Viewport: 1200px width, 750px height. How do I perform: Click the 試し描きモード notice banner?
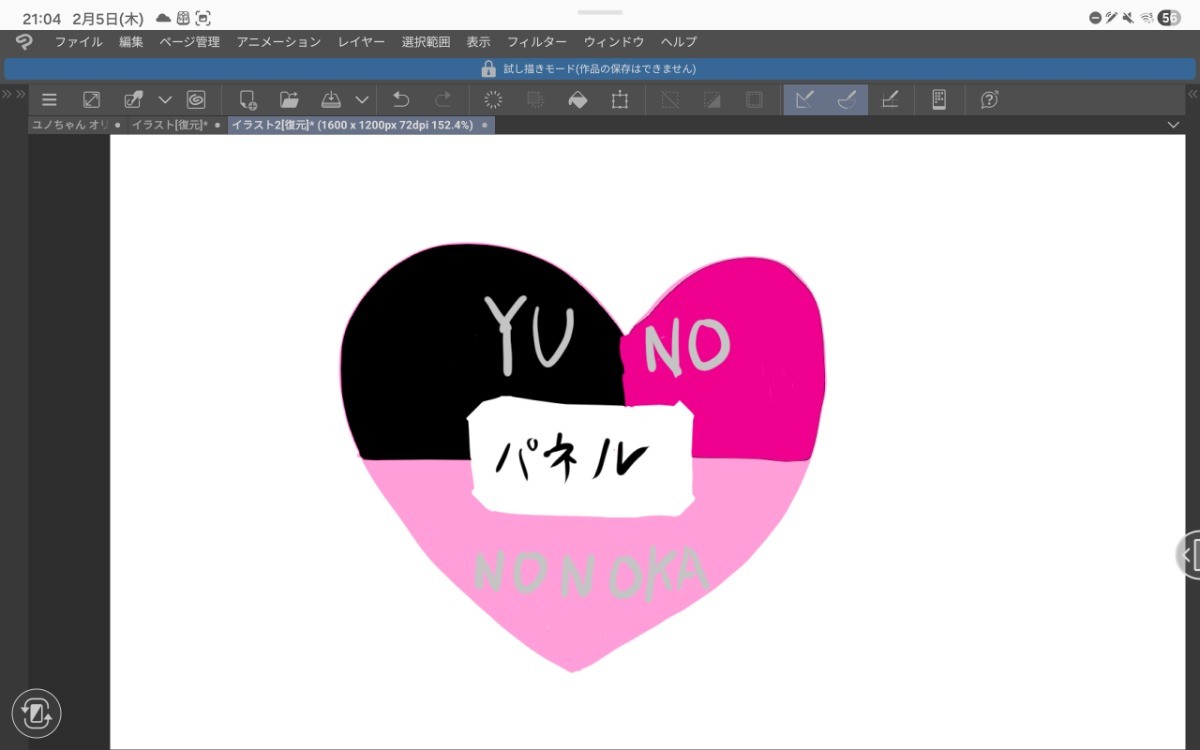tap(600, 69)
